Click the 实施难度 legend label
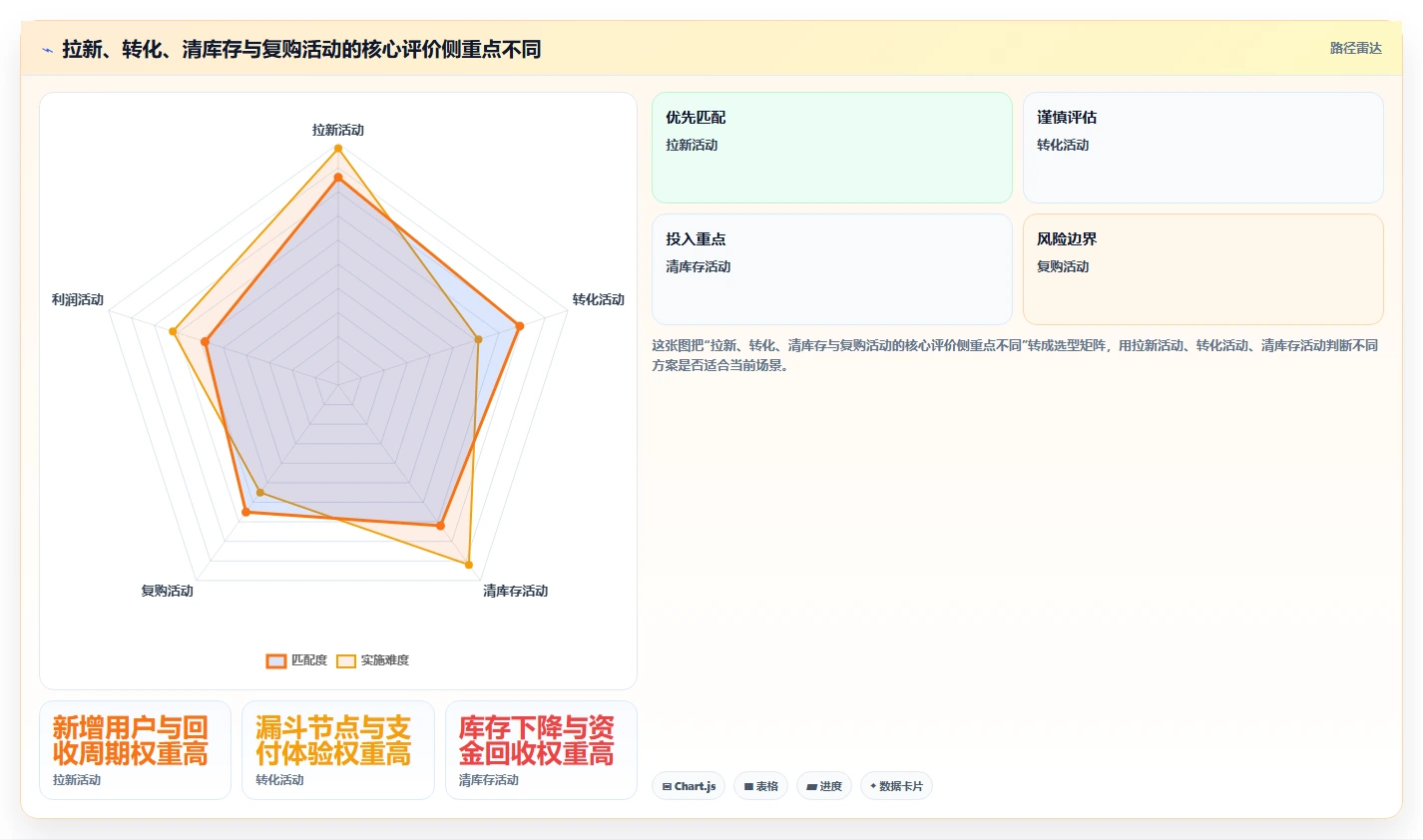This screenshot has width=1423, height=840. (x=385, y=660)
